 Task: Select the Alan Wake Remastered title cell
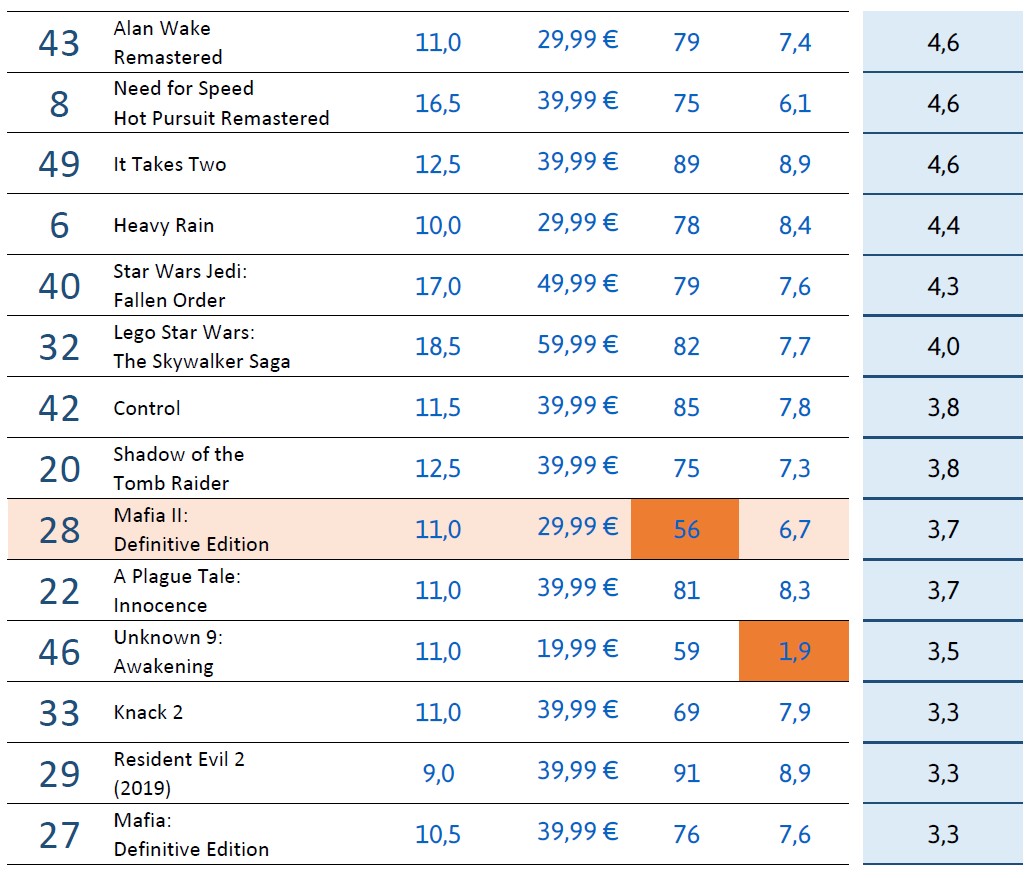click(x=168, y=43)
